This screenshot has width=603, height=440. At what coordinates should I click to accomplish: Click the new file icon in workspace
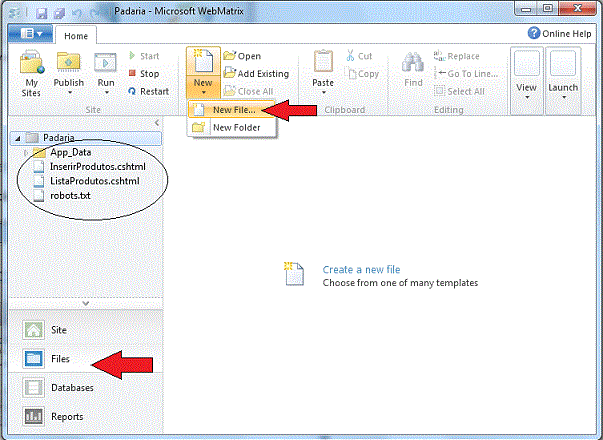pyautogui.click(x=294, y=273)
